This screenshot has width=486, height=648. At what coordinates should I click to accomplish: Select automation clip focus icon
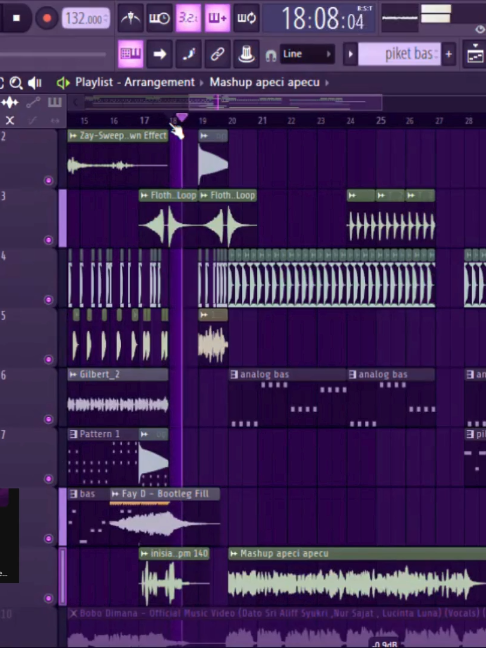click(33, 102)
